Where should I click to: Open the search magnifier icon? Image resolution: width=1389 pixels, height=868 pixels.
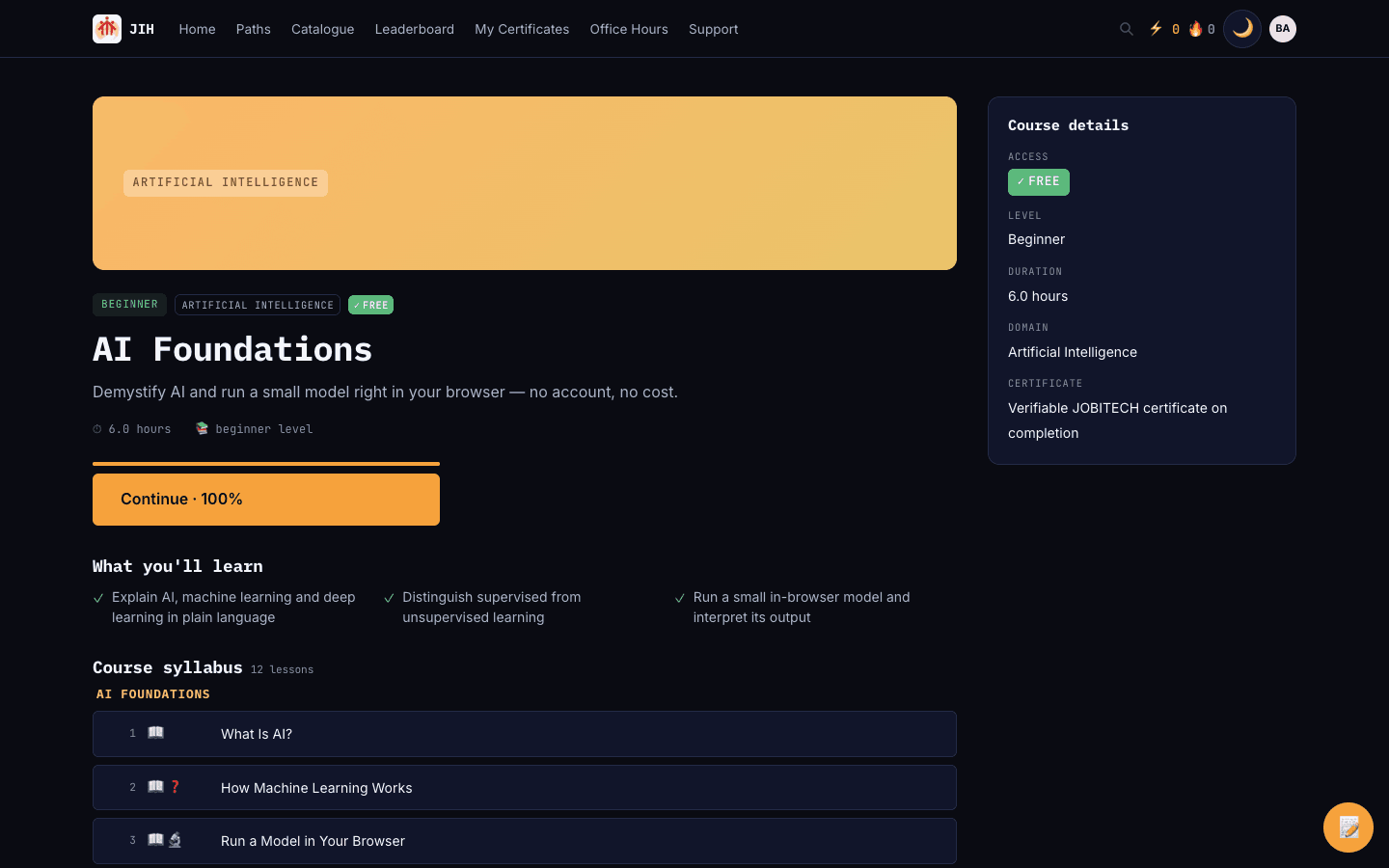(1126, 29)
